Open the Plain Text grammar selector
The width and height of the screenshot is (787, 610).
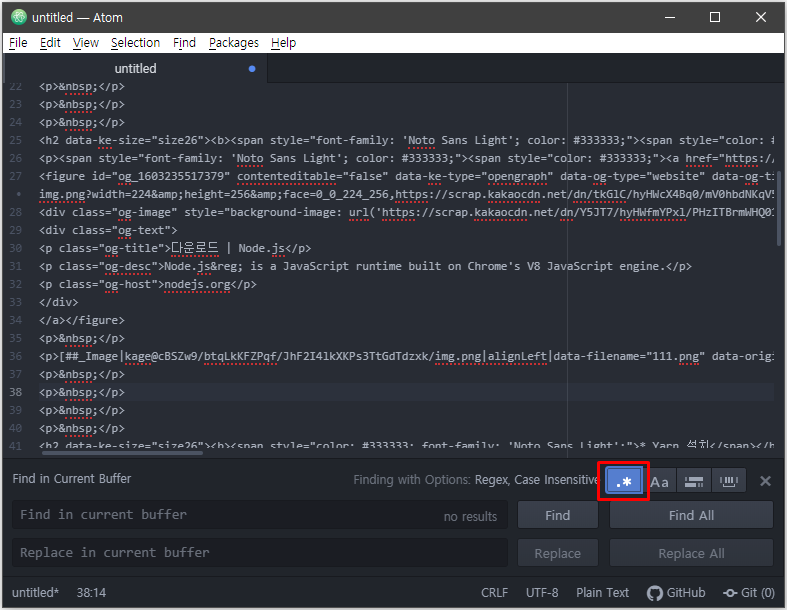[602, 593]
